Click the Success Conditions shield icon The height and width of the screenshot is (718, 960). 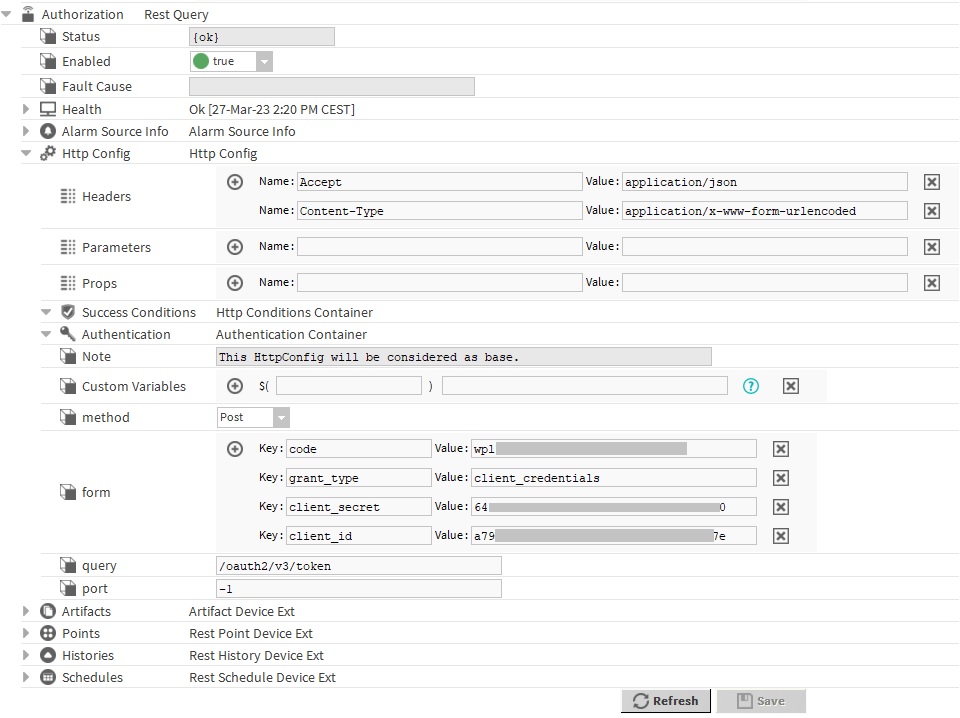click(68, 312)
